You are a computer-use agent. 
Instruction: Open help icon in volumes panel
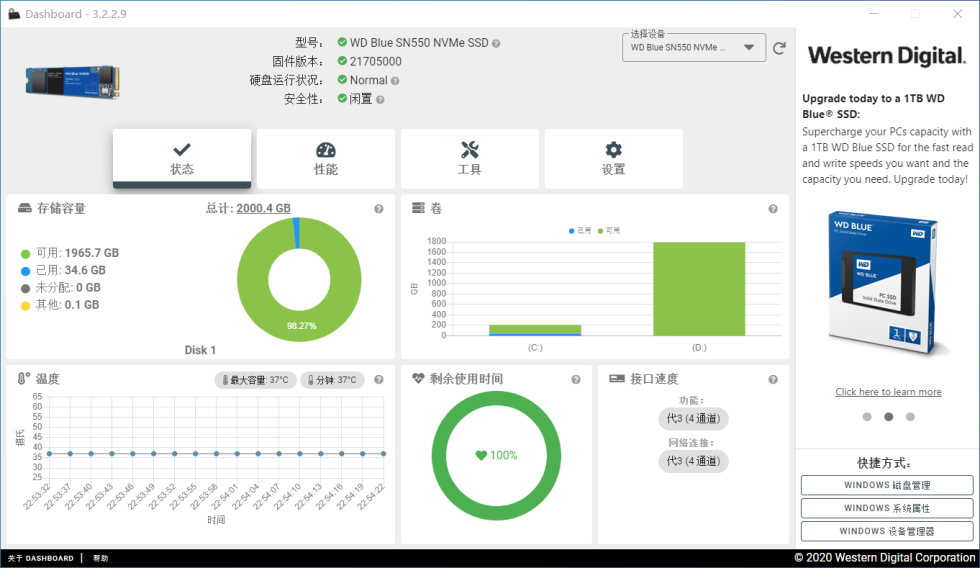(x=773, y=209)
